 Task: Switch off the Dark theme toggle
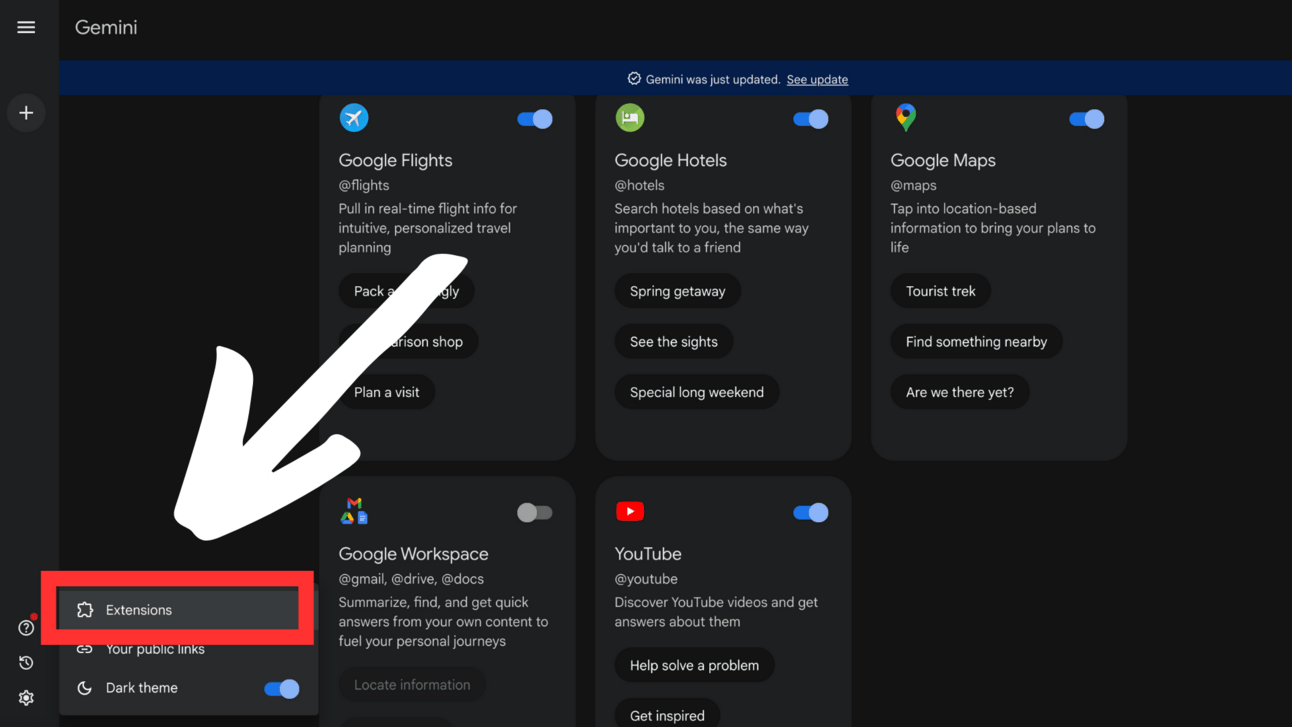pyautogui.click(x=282, y=689)
